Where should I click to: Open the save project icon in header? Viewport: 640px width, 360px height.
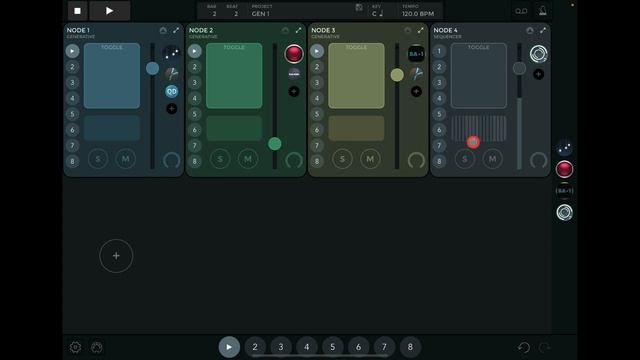tap(359, 8)
